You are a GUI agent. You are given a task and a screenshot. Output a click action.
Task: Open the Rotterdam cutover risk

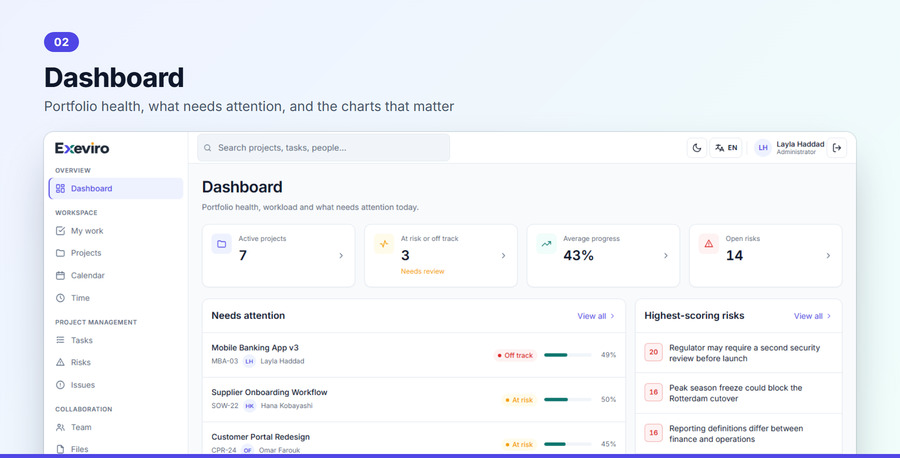pyautogui.click(x=736, y=393)
